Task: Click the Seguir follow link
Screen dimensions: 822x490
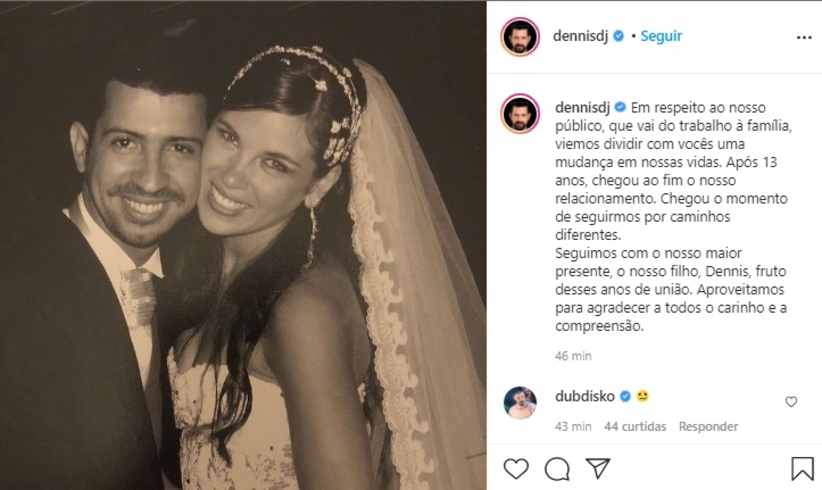Action: [x=661, y=36]
